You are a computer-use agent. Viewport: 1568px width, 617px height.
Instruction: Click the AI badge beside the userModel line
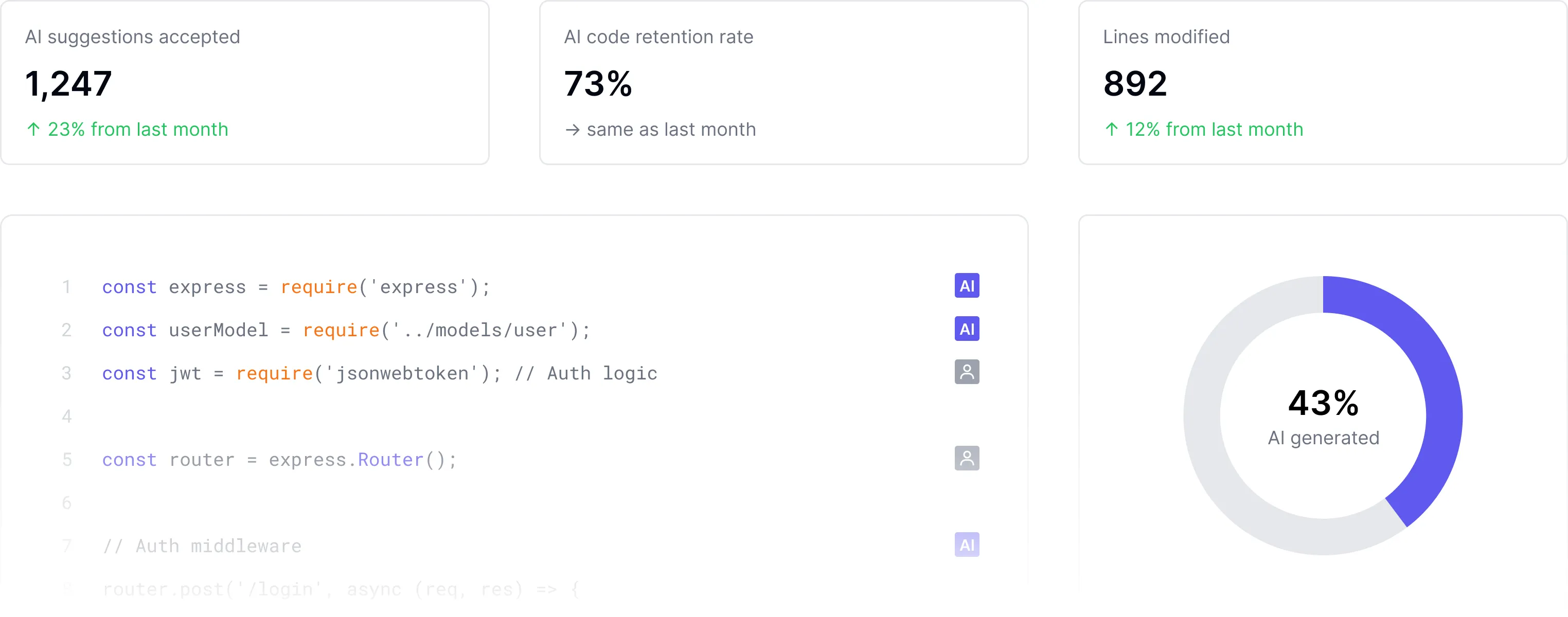coord(967,329)
